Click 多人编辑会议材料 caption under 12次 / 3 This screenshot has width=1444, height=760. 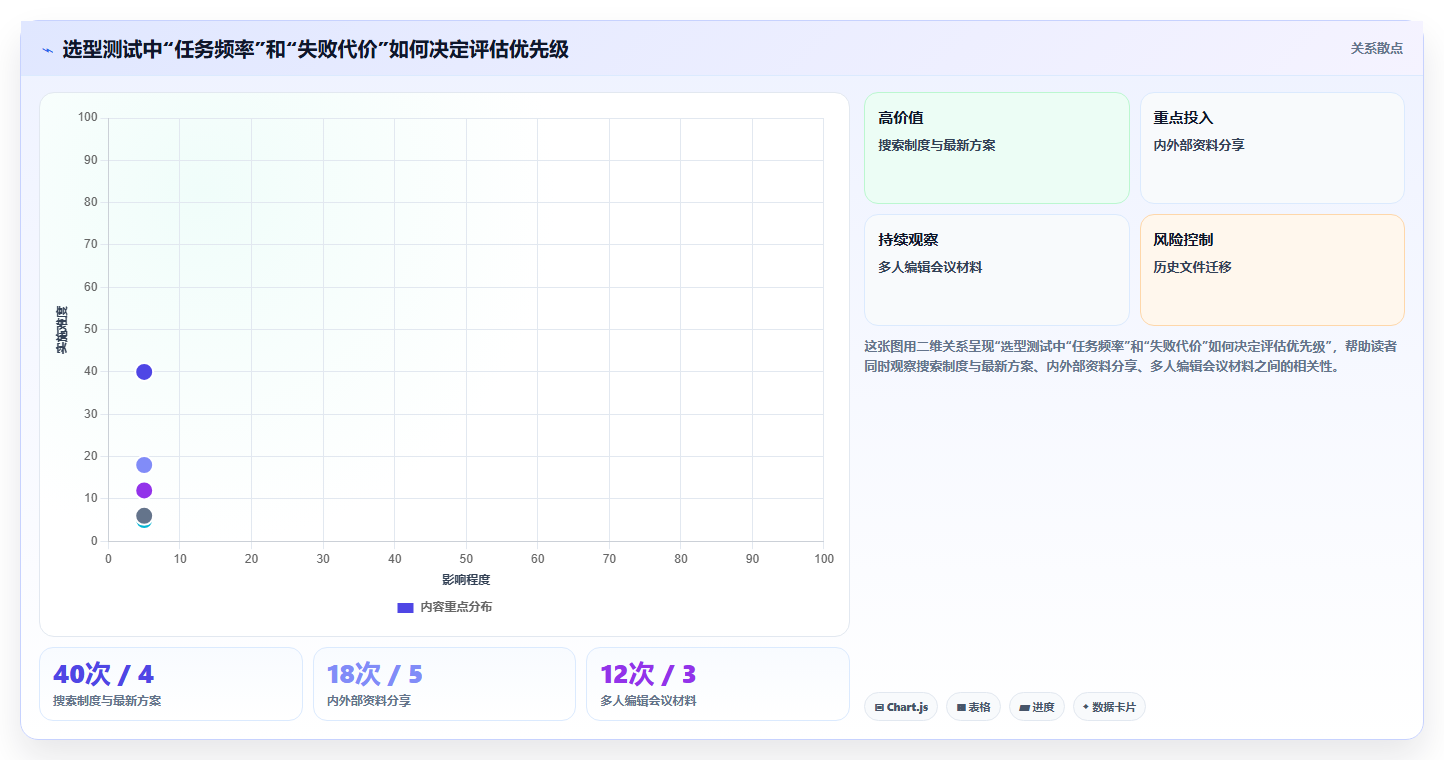tap(648, 701)
